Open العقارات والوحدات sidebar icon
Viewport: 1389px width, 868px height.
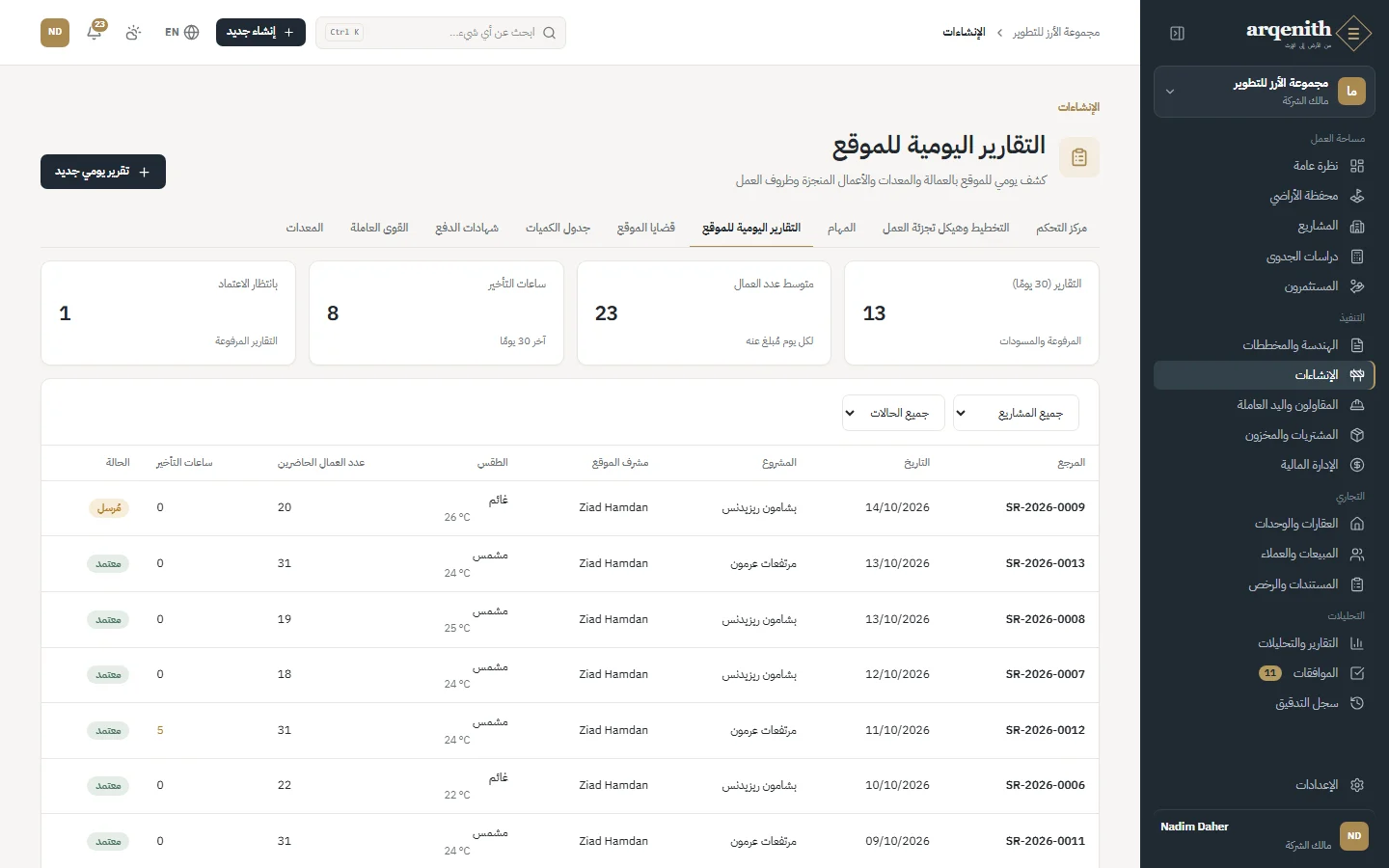click(x=1357, y=524)
